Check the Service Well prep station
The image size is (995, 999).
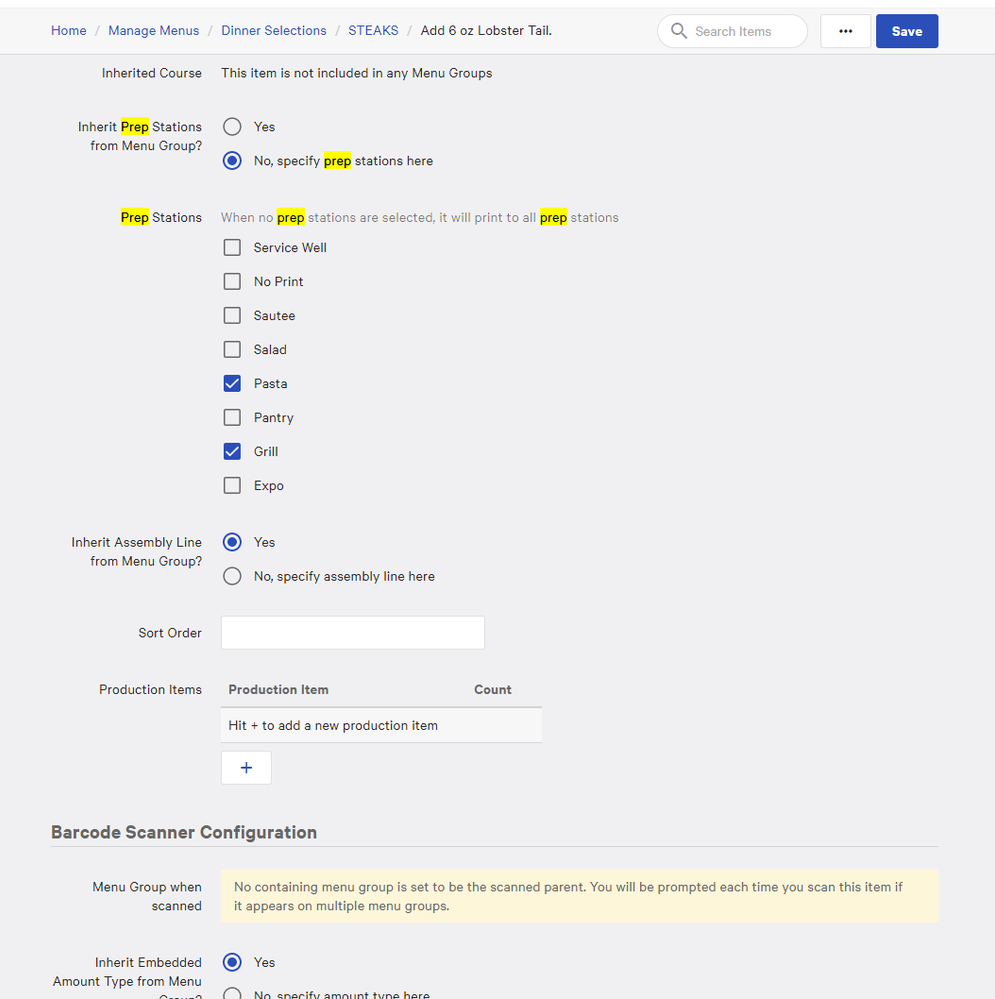point(232,248)
